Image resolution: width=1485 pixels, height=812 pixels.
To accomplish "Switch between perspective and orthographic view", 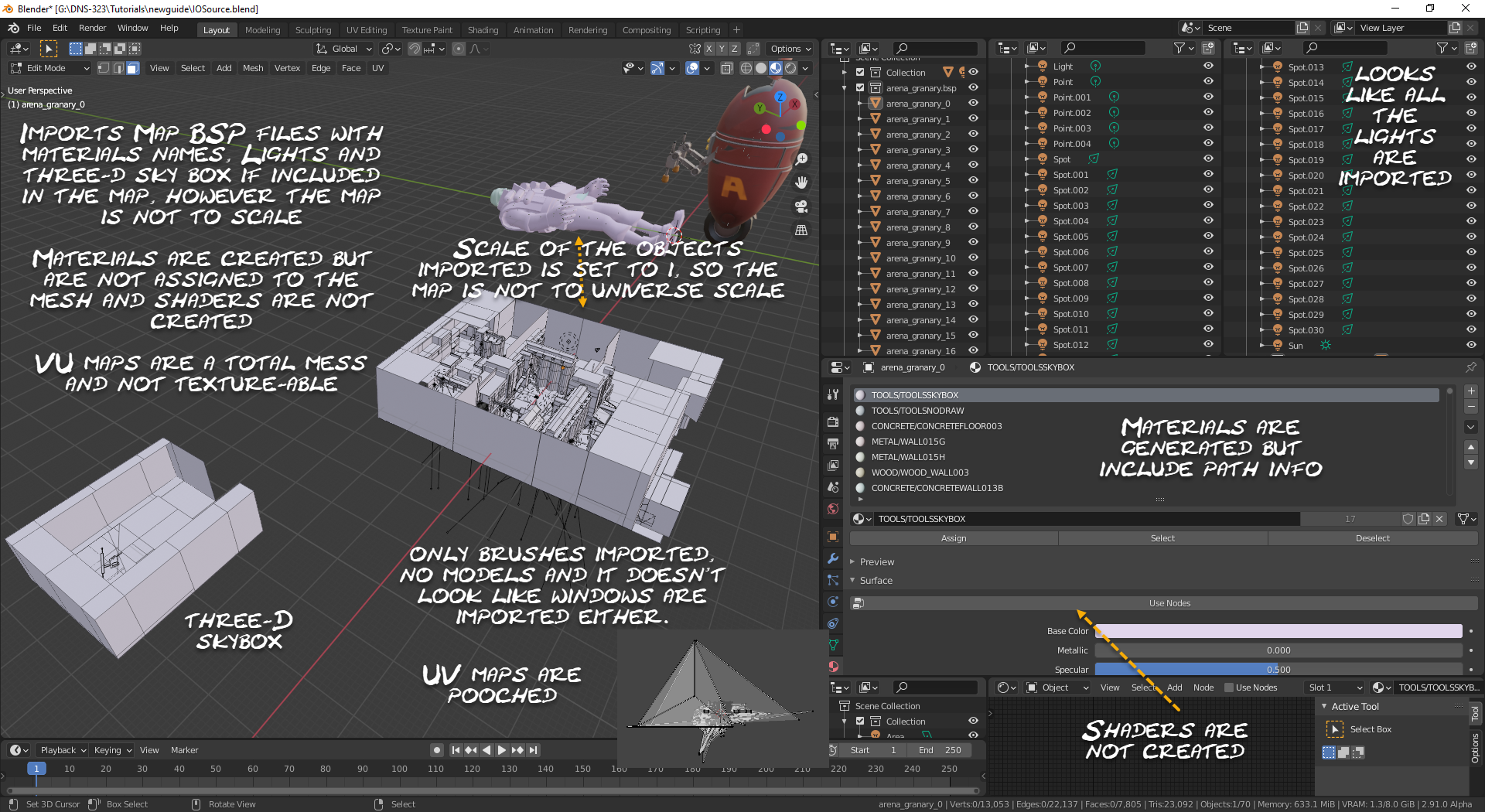I will point(802,230).
